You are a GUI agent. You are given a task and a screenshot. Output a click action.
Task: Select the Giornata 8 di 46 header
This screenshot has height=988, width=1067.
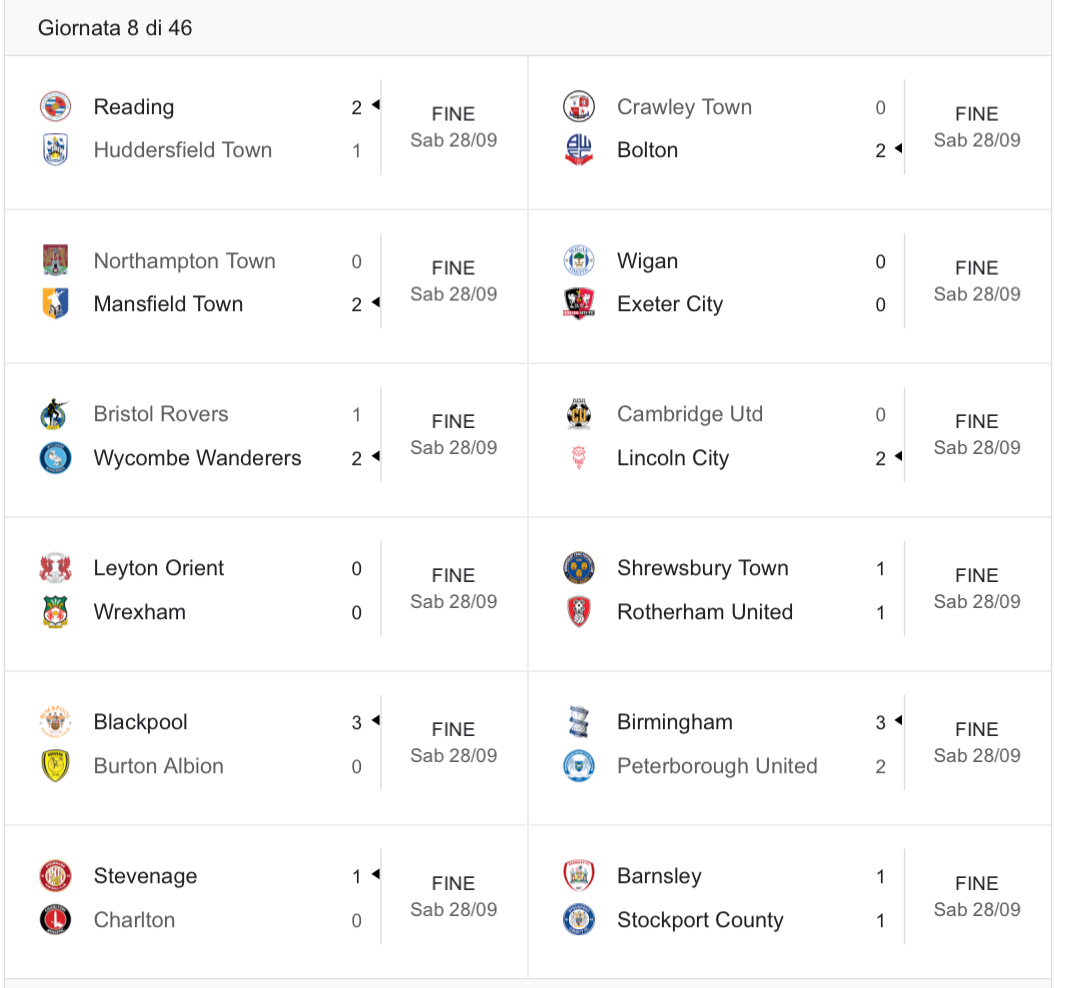coord(115,28)
